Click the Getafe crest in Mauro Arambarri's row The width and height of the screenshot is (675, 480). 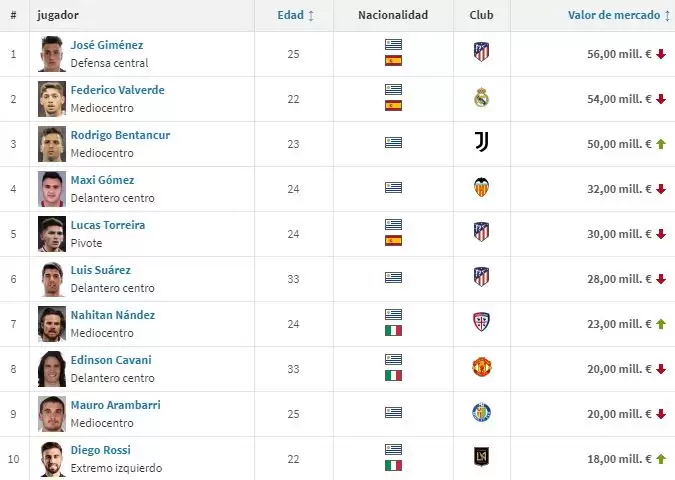coord(481,412)
